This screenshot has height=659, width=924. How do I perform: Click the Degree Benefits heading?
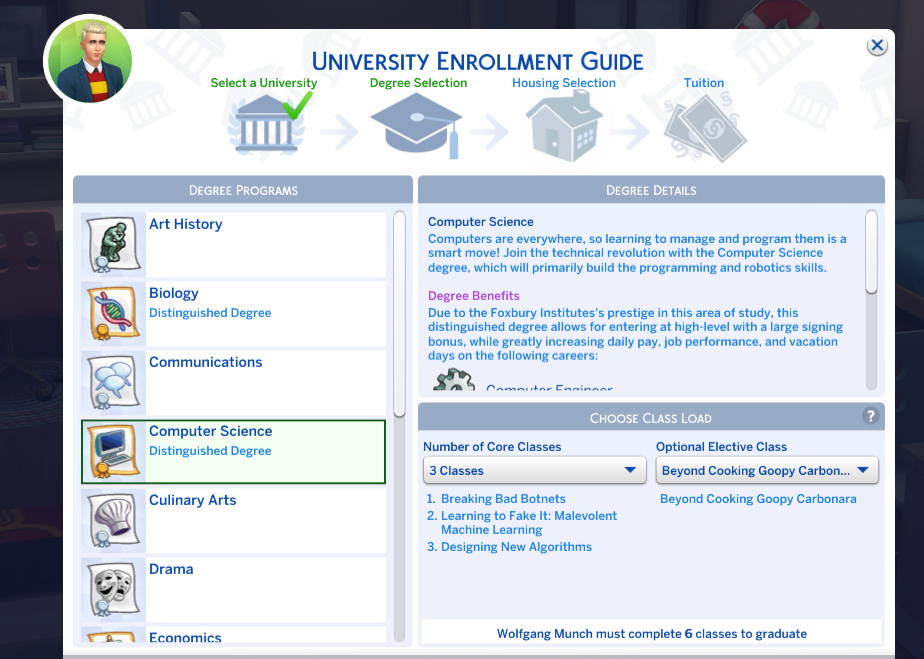[x=474, y=296]
